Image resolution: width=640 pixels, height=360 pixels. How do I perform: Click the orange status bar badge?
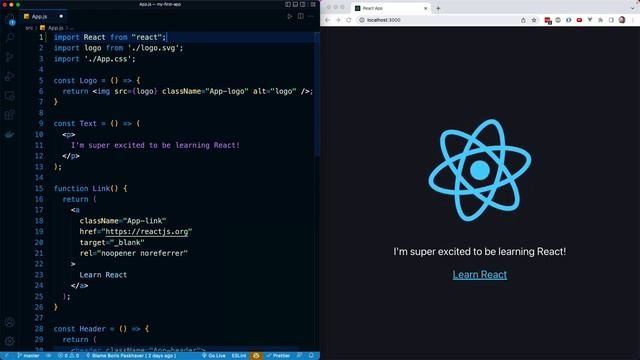click(x=256, y=356)
